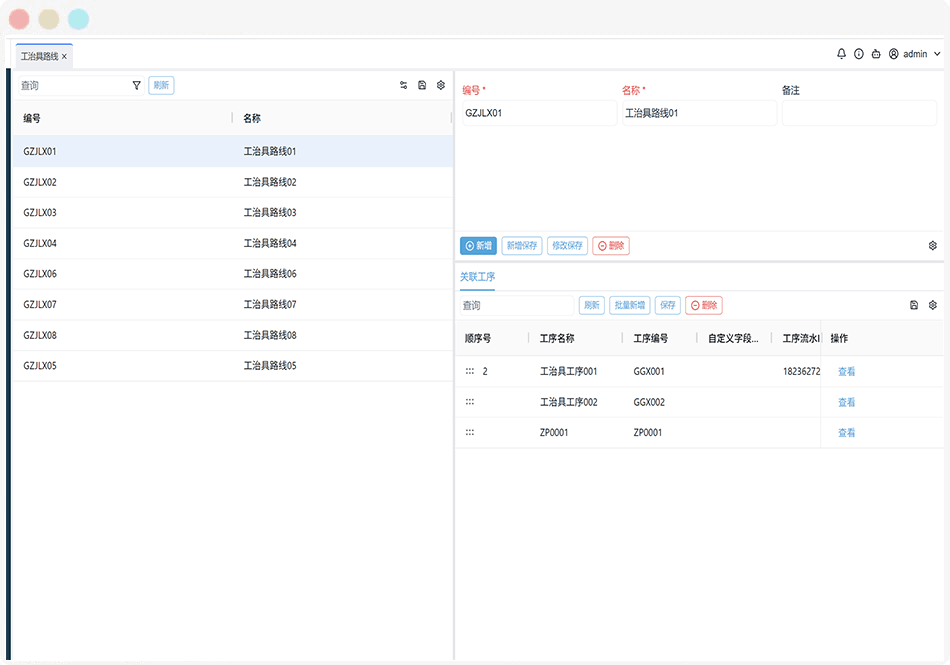Click the 名称 input containing 工治具路线01
The width and height of the screenshot is (950, 665).
coord(699,113)
